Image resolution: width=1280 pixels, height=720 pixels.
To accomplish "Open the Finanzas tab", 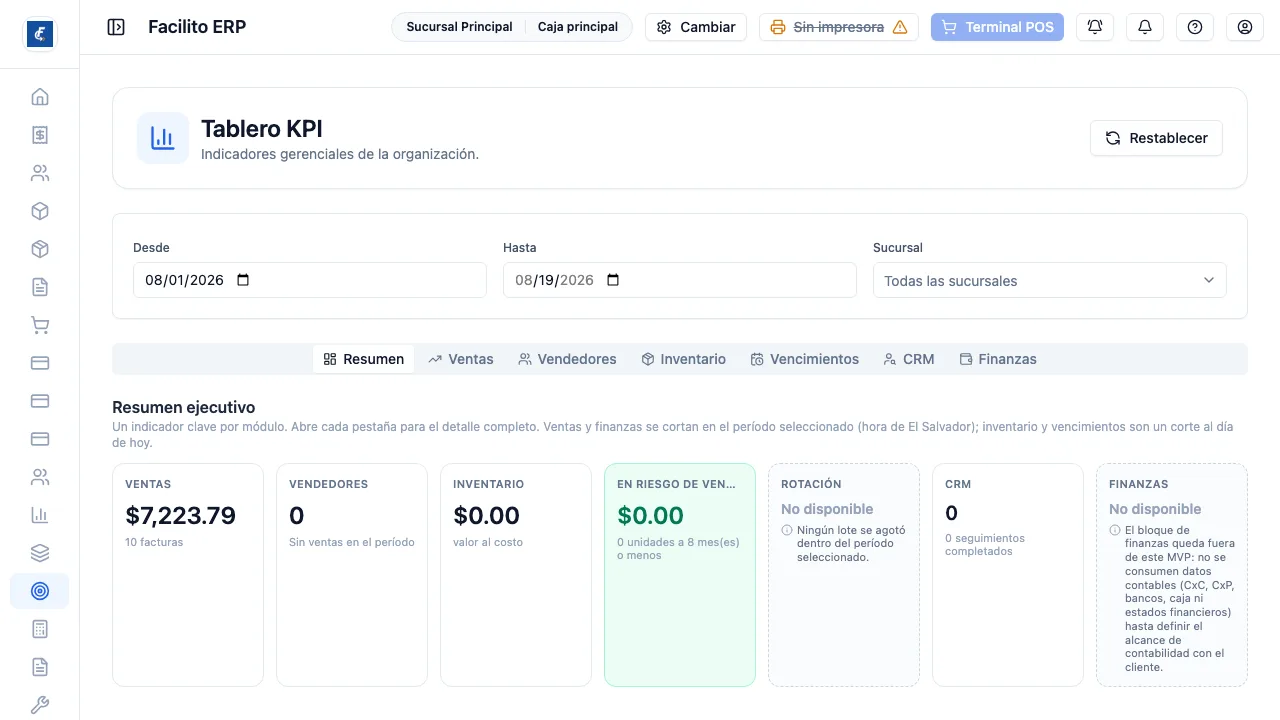I will coord(998,359).
